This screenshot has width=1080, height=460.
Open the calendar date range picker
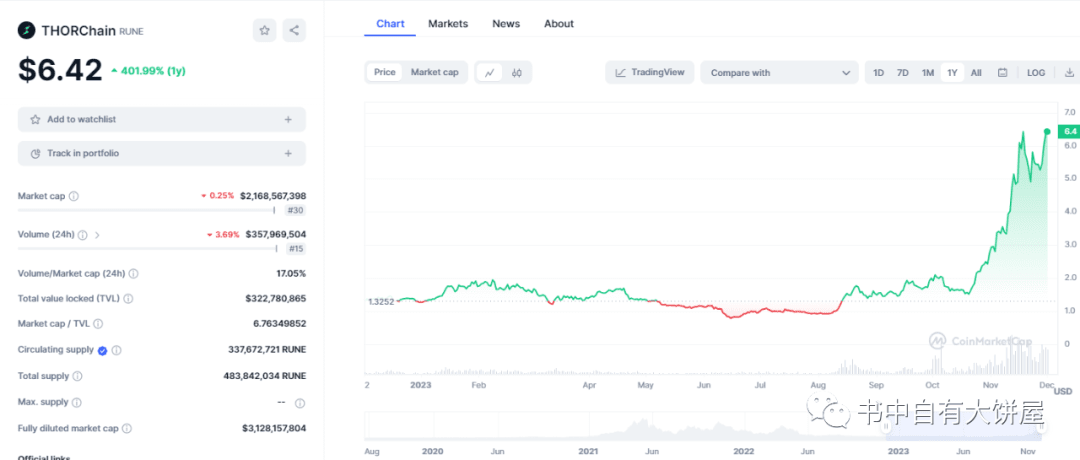point(1002,72)
